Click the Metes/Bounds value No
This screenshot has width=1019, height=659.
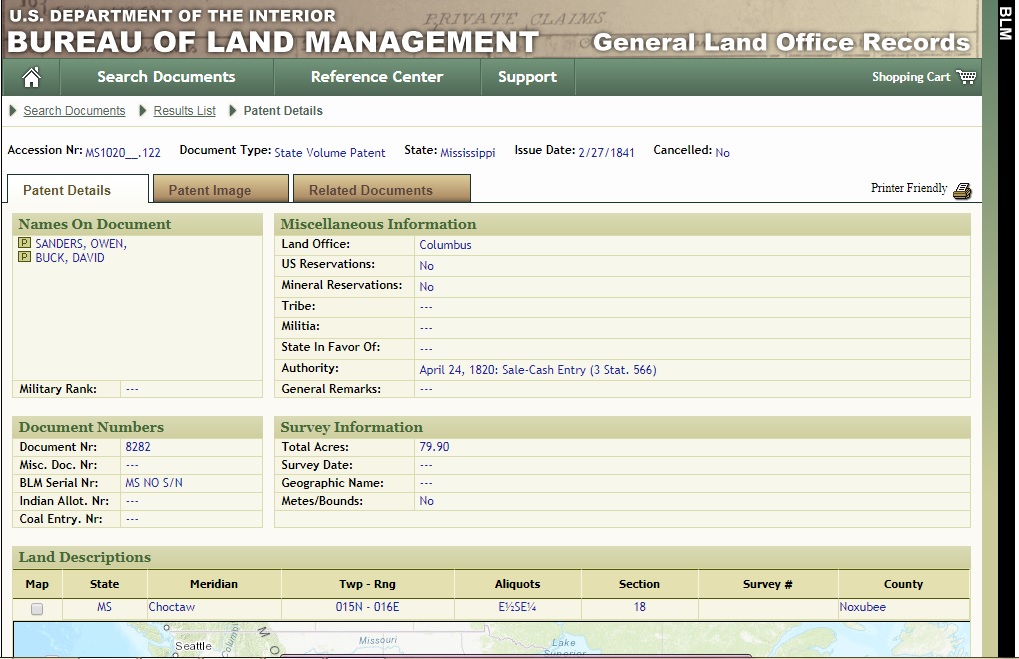click(426, 501)
